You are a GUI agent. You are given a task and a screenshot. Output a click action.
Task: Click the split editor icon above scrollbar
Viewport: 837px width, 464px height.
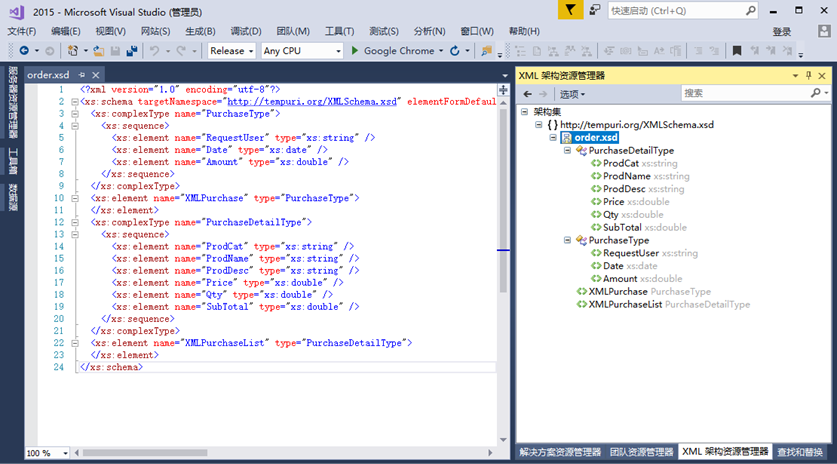(x=503, y=90)
